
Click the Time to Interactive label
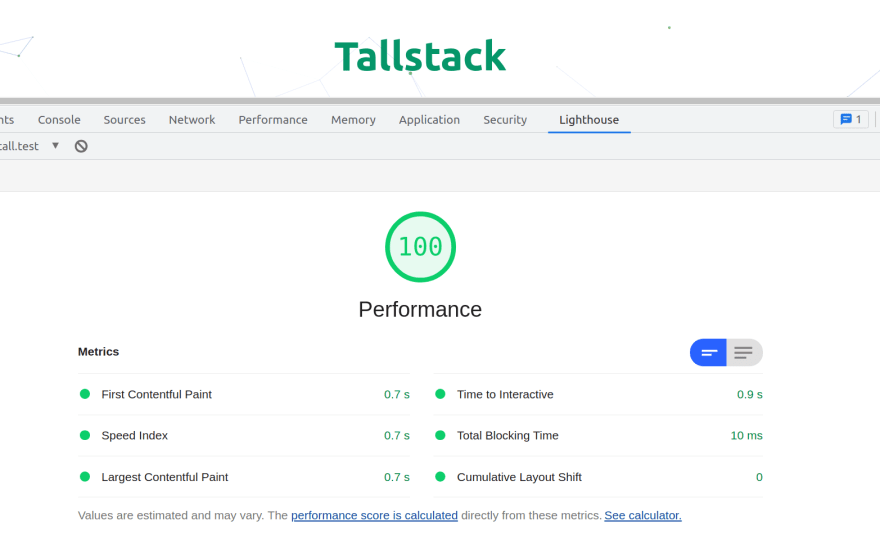coord(505,394)
